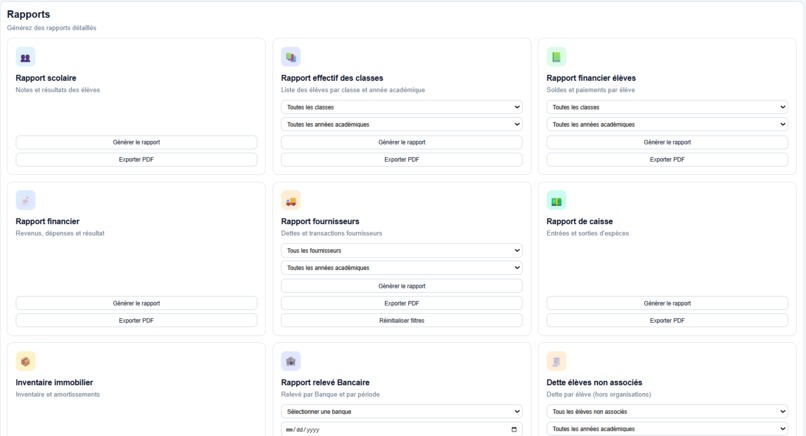
Task: Export Rapport financier as PDF
Action: click(136, 320)
